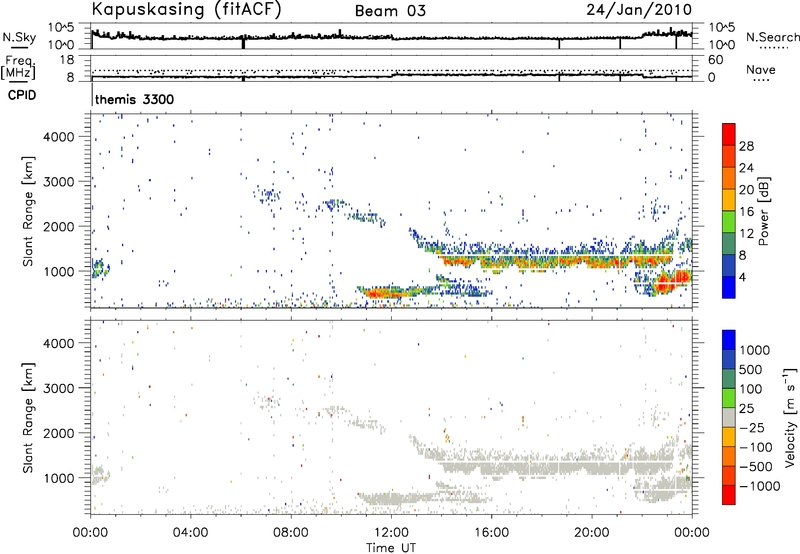Select the "-100" tick on Velocity color bar
Screen dimensions: 800x554
[x=756, y=447]
